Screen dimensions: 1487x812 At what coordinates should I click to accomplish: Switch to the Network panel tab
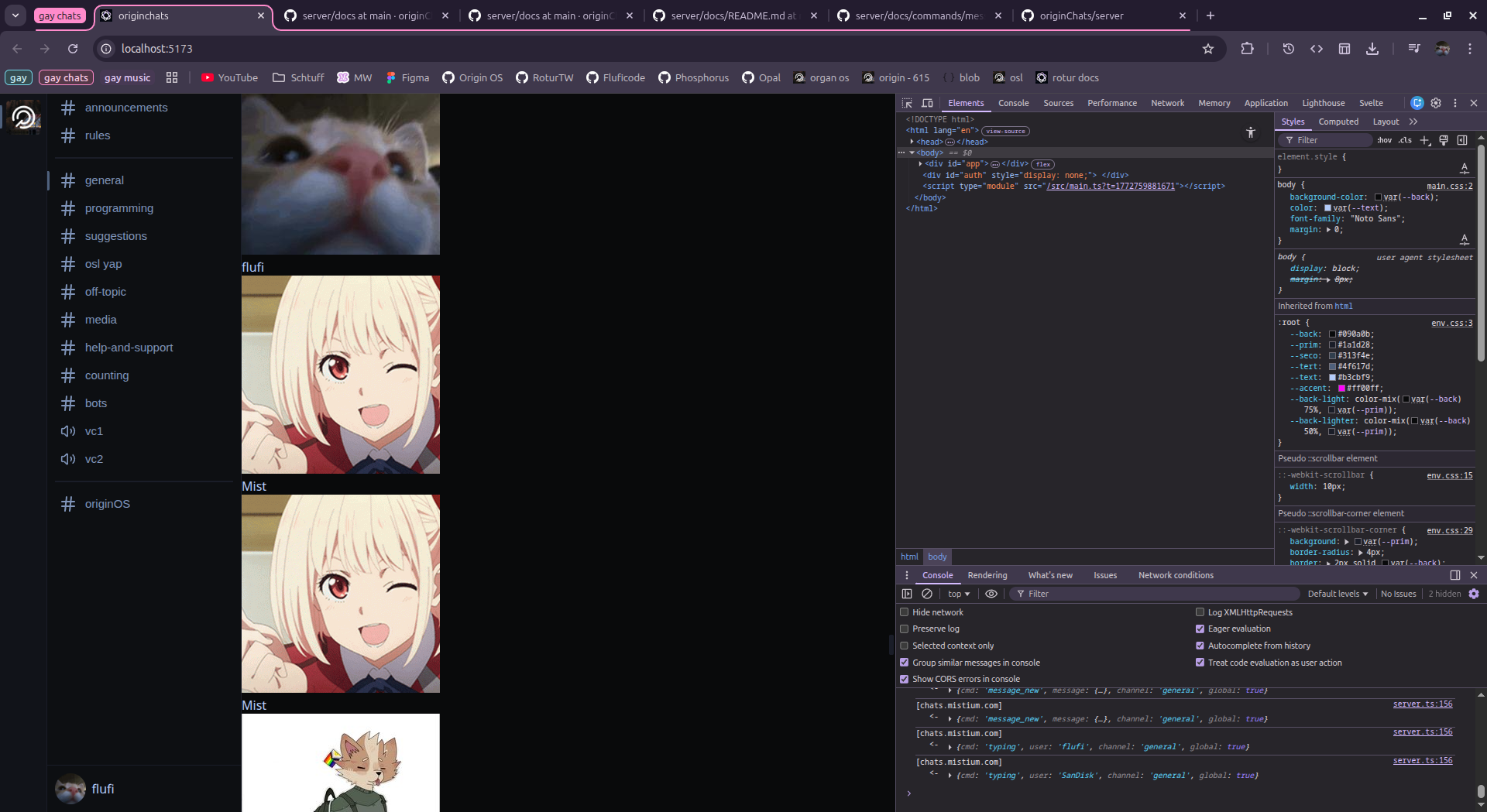pyautogui.click(x=1167, y=103)
